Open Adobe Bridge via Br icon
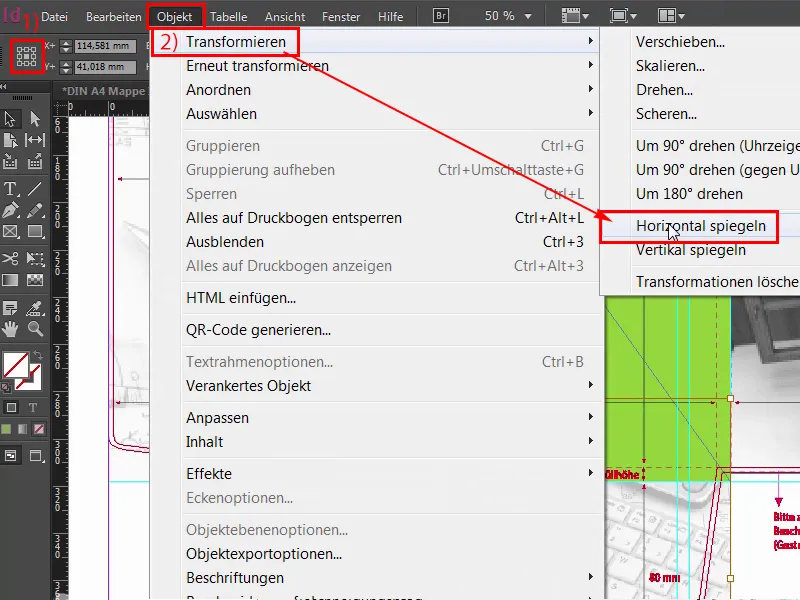The image size is (800, 600). tap(441, 16)
